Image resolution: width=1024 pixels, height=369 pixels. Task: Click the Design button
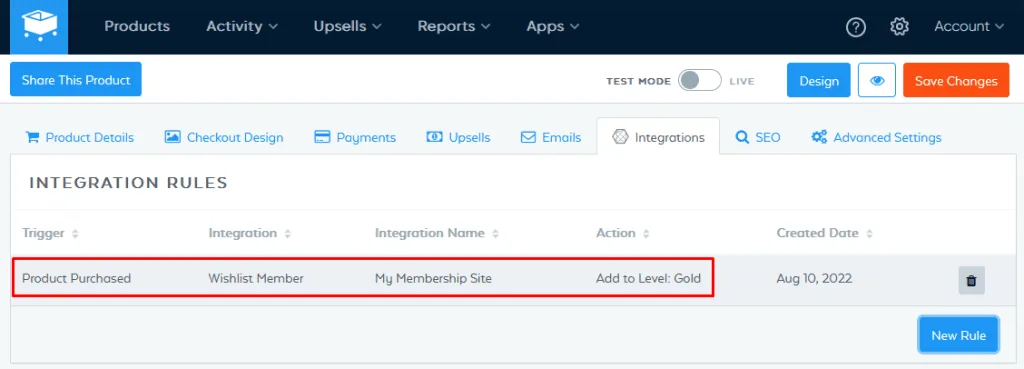(x=818, y=80)
